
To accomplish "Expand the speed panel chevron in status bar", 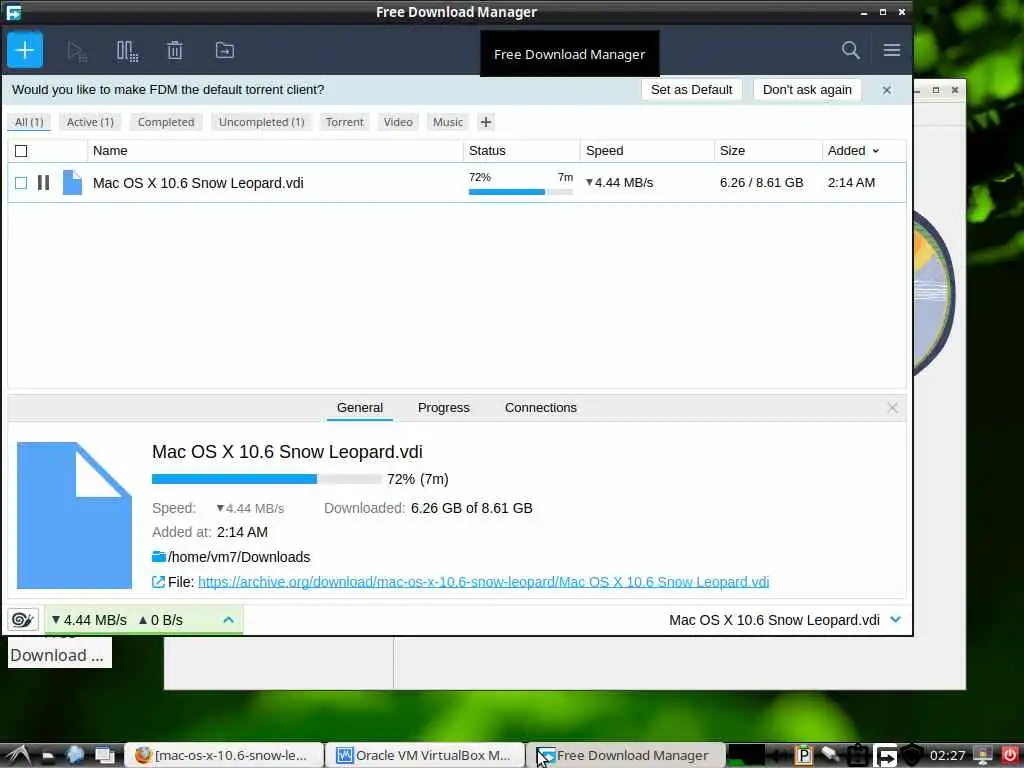I will [x=228, y=620].
